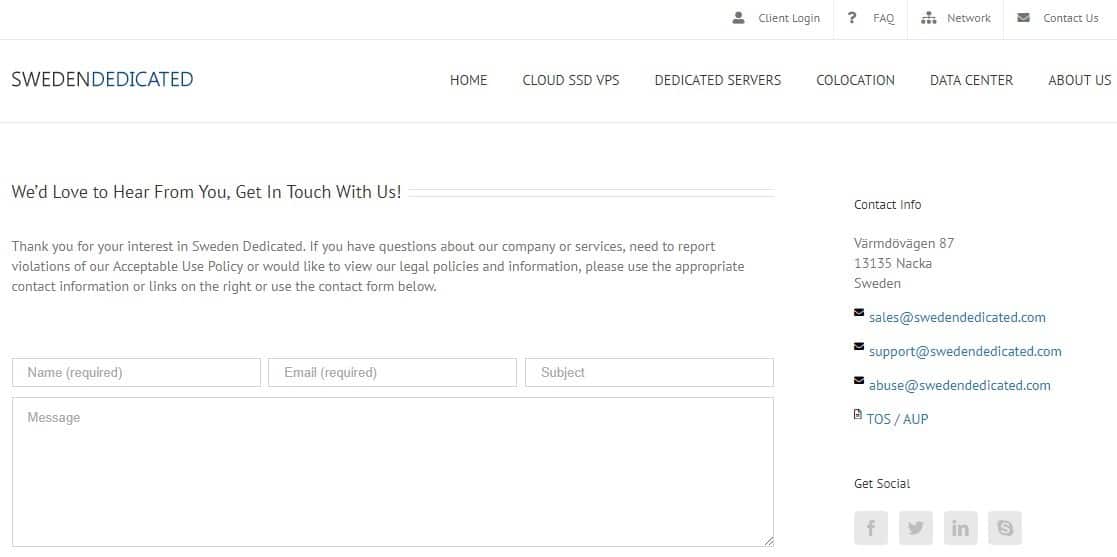This screenshot has height=557, width=1117.
Task: Click the 'We'd Love to Hear From You' heading
Action: (x=207, y=192)
